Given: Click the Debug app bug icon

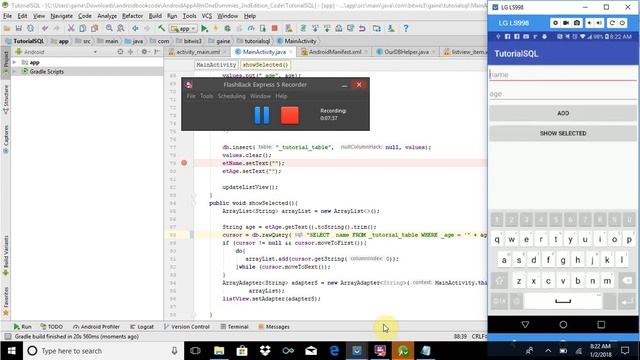Looking at the screenshot, I should (x=227, y=28).
